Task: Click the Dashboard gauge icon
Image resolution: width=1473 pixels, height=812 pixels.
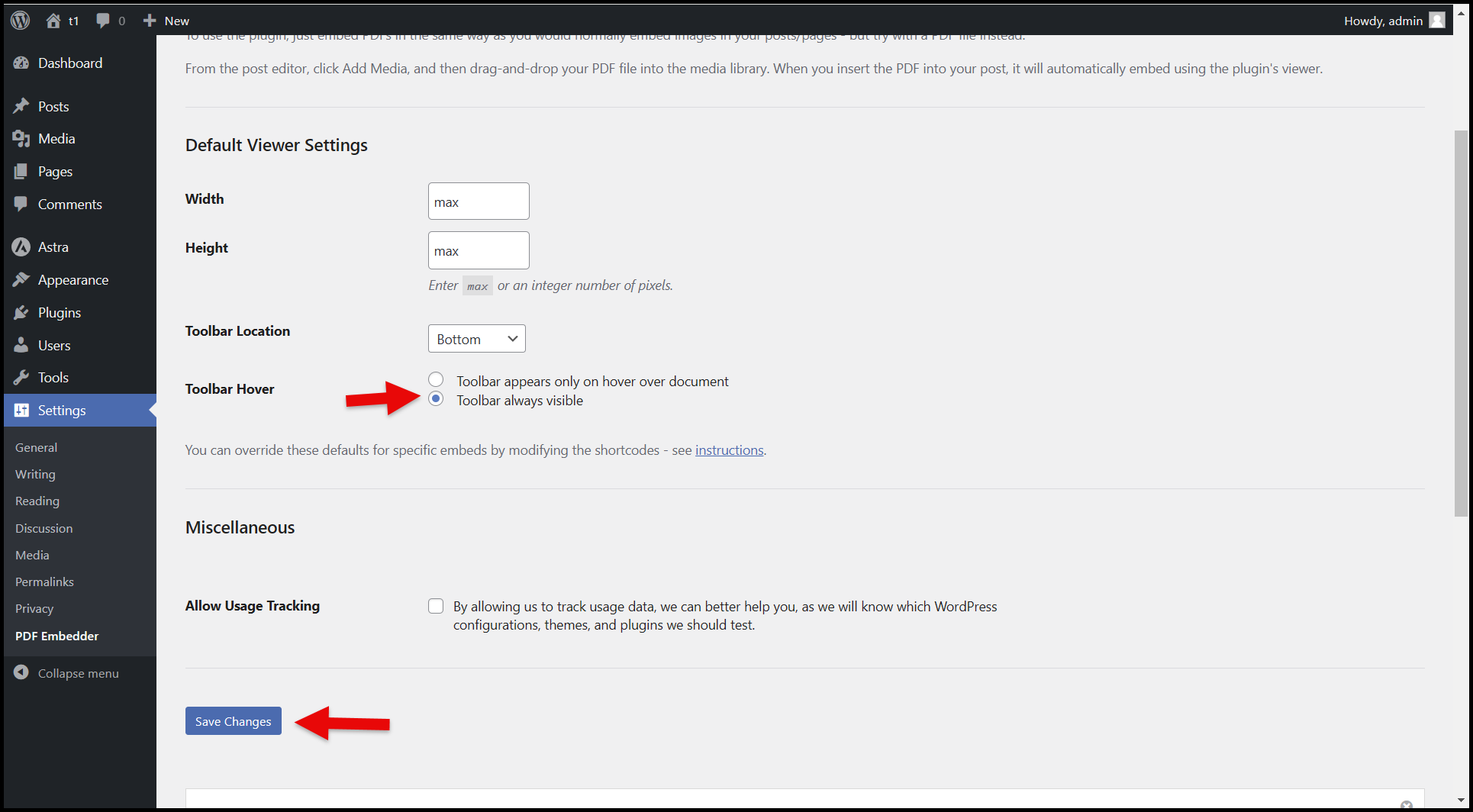Action: coord(21,63)
